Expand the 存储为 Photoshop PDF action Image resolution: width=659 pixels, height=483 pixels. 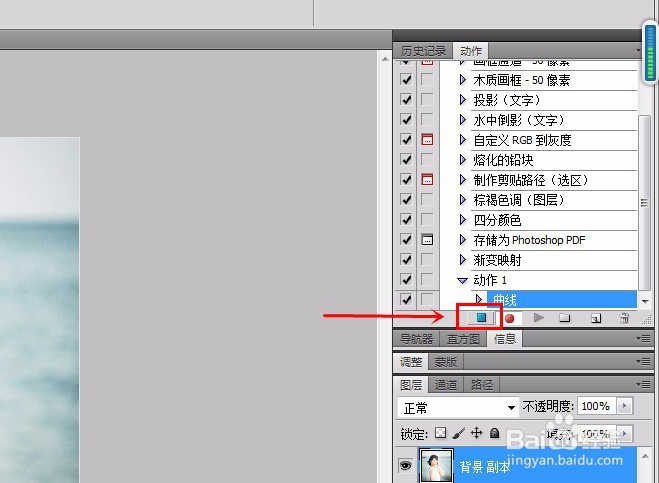tap(463, 240)
